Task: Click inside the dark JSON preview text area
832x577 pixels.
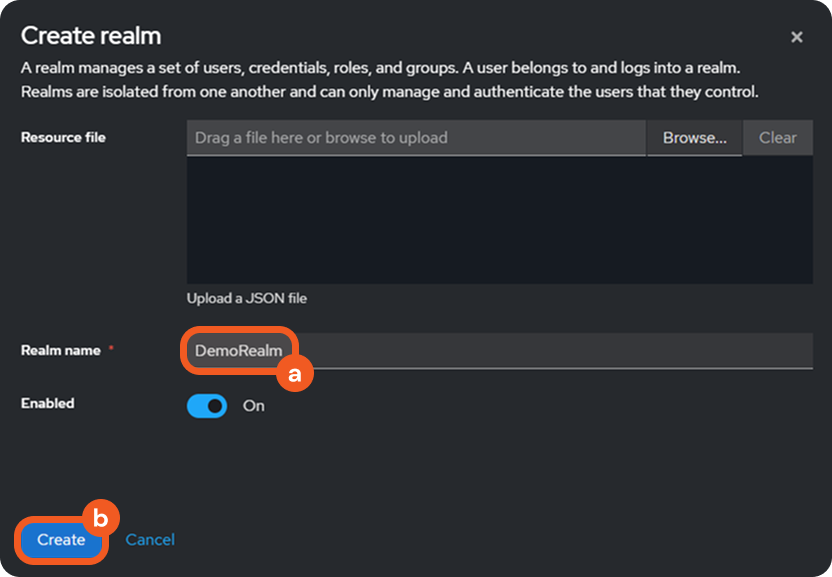Action: pos(499,219)
